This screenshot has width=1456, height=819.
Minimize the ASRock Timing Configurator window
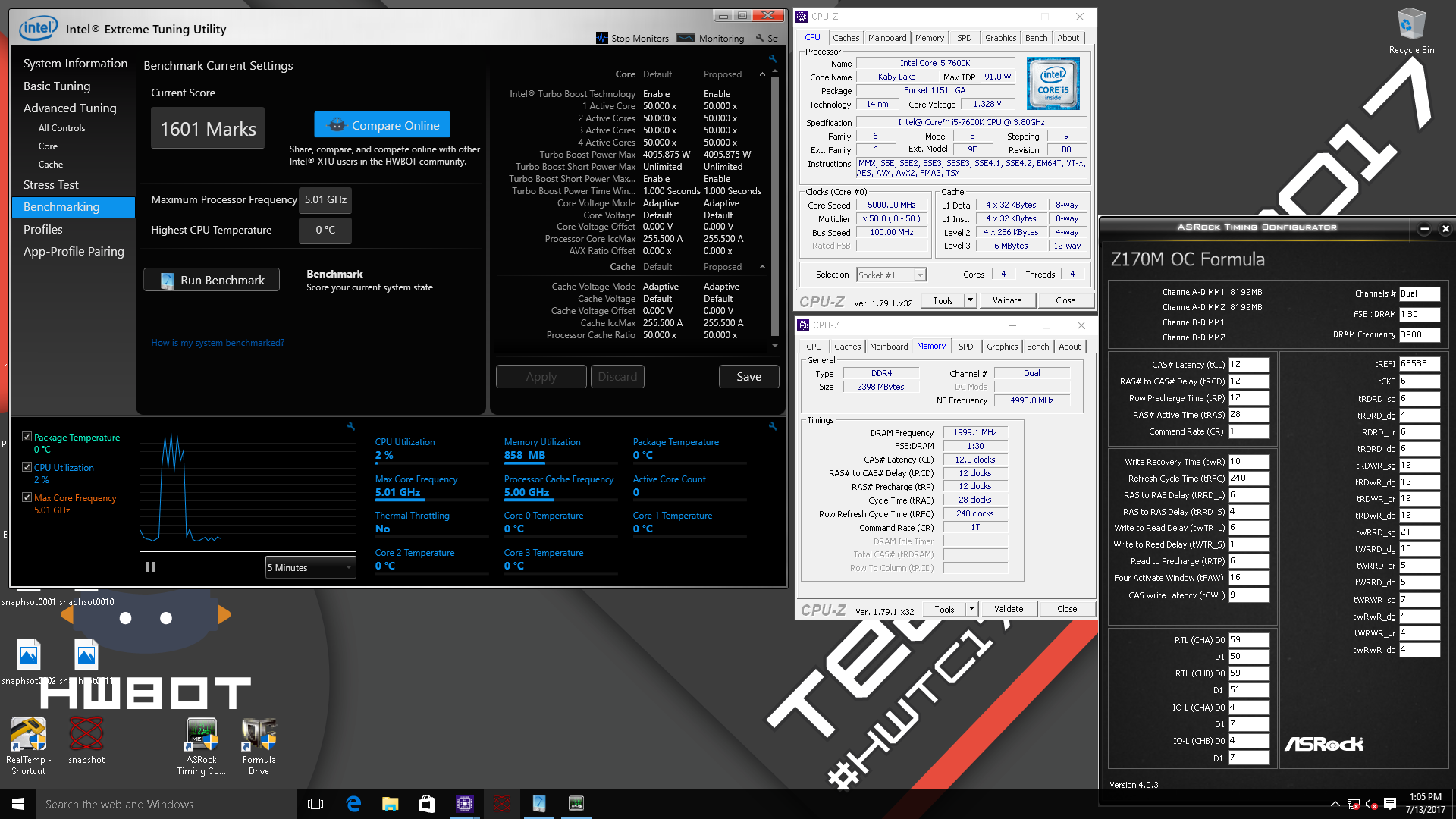coord(1424,228)
